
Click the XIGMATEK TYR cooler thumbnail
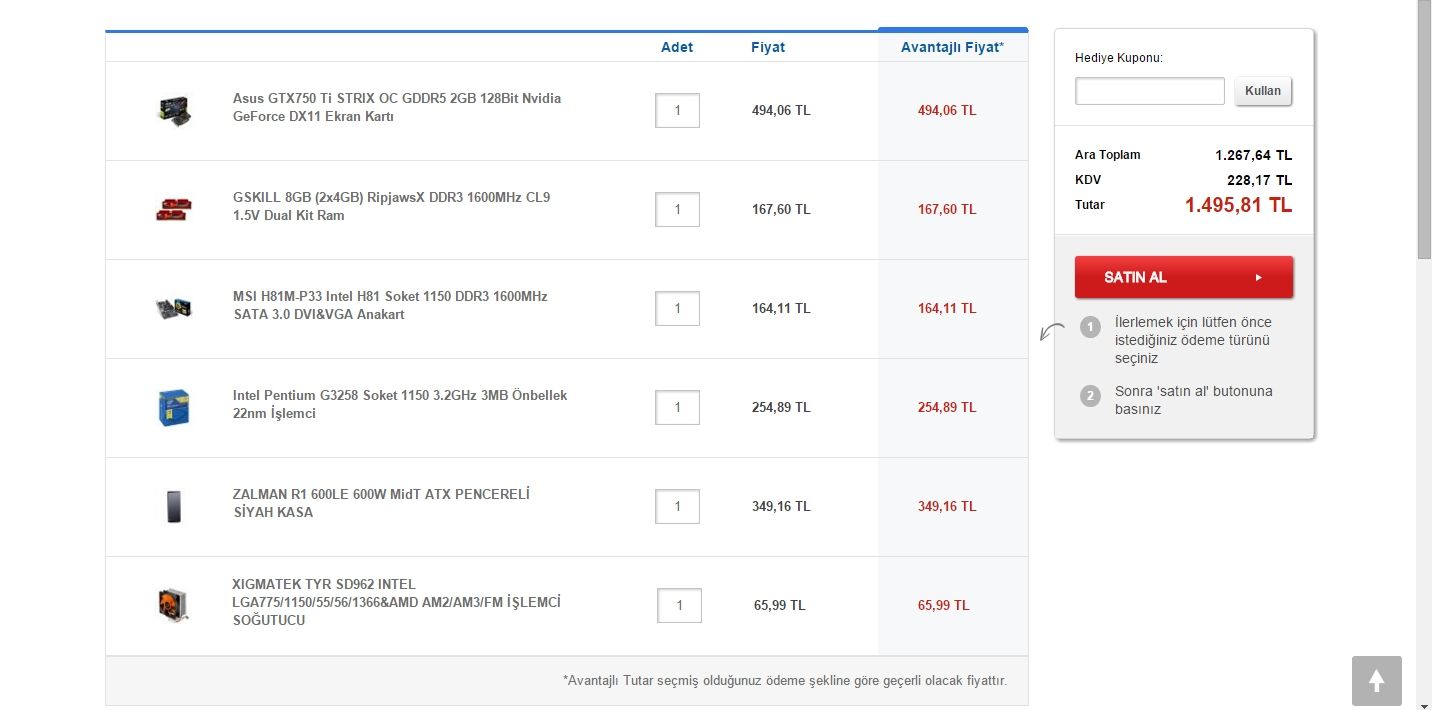coord(174,605)
